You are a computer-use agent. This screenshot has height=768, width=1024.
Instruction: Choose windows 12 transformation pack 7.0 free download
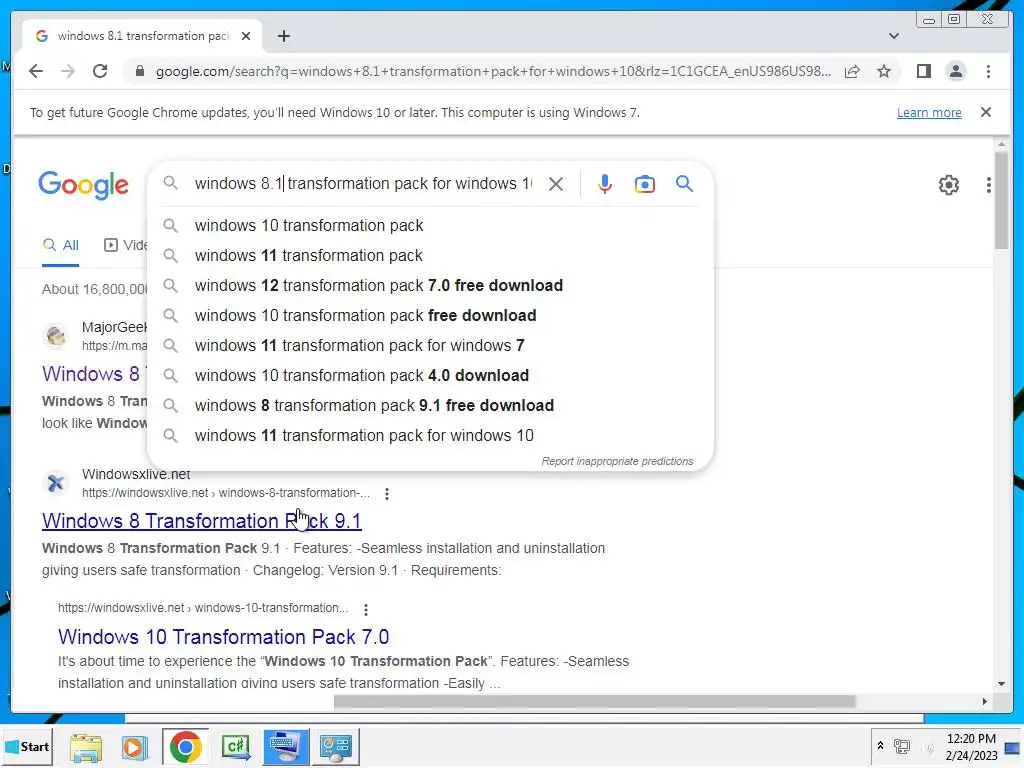[430, 285]
